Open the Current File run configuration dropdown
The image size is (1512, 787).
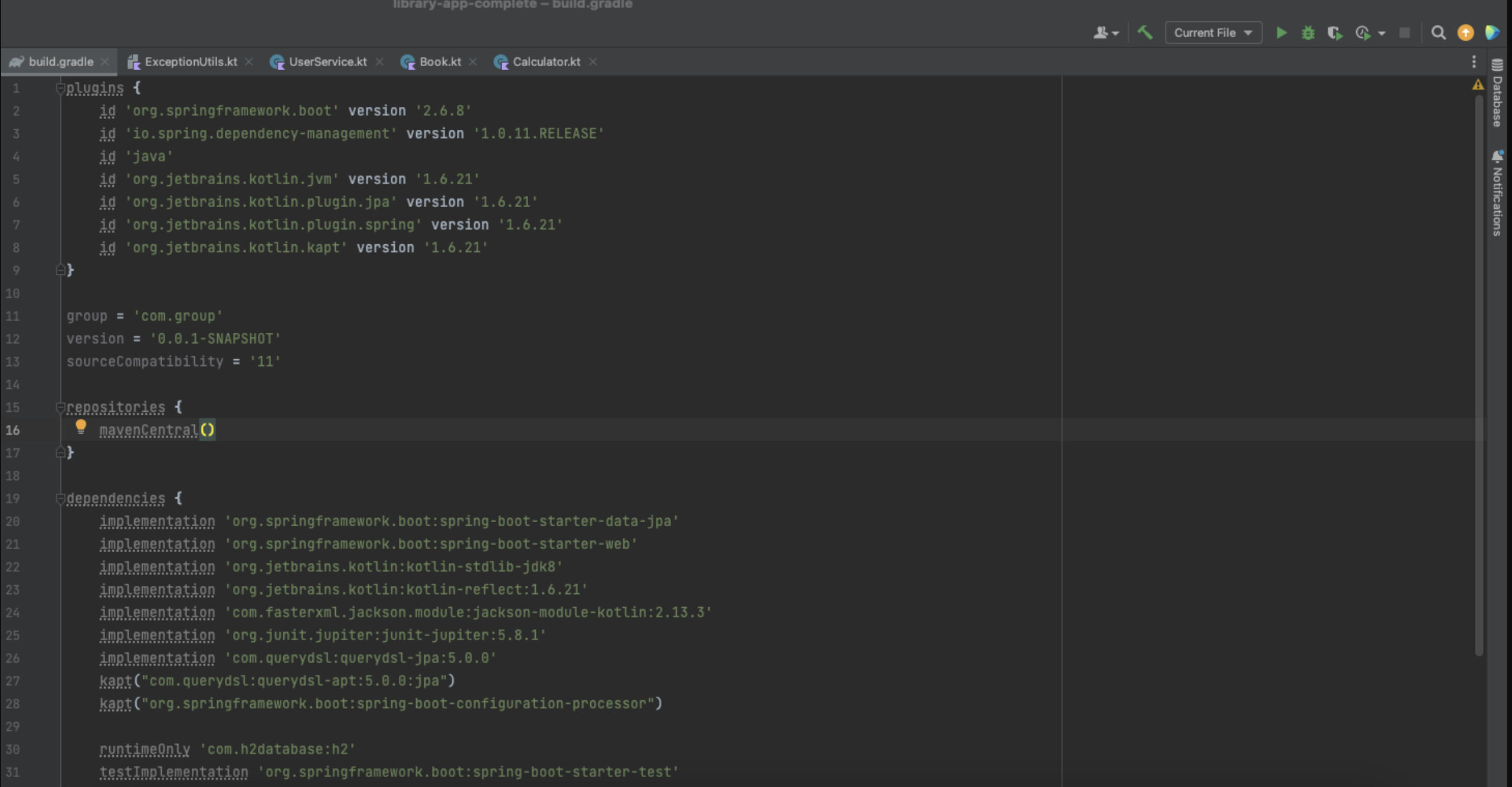point(1213,33)
